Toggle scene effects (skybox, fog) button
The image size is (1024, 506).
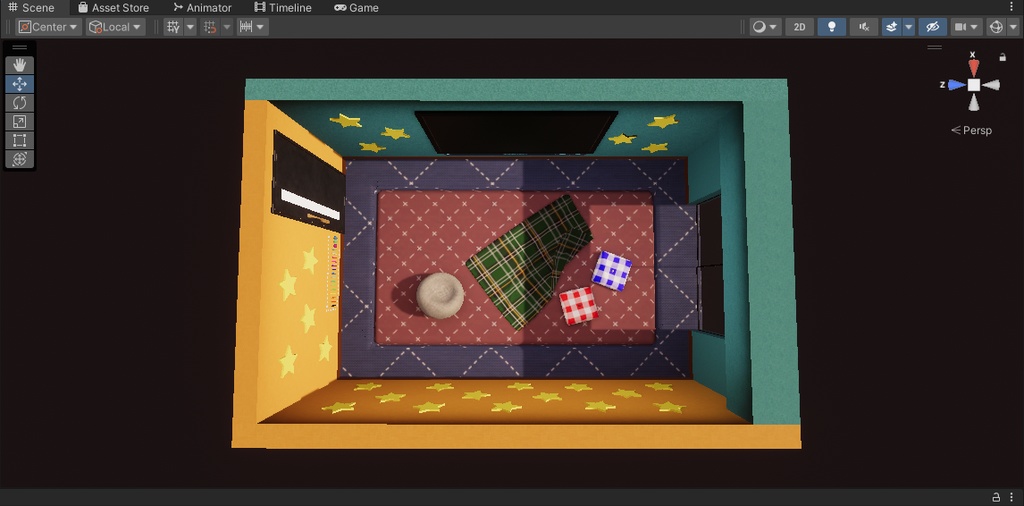pos(891,27)
